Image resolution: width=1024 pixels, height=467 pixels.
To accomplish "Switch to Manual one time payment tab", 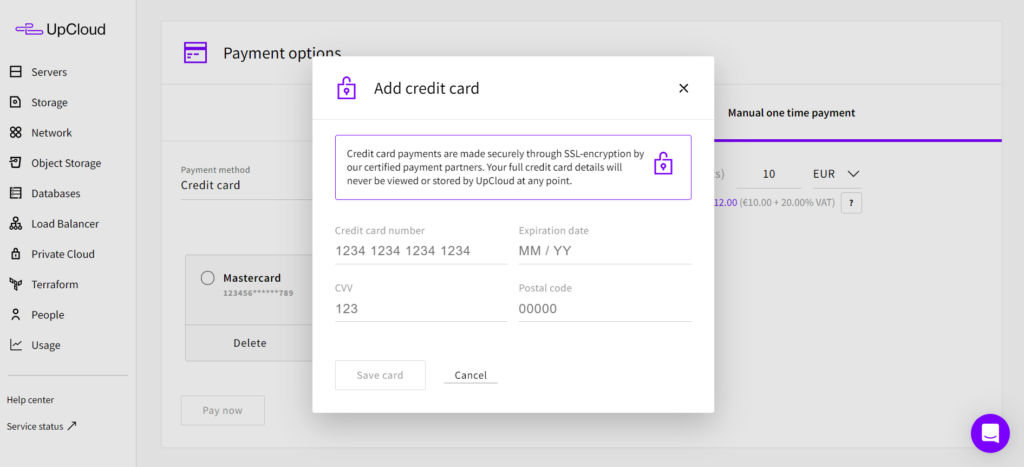I will point(791,113).
